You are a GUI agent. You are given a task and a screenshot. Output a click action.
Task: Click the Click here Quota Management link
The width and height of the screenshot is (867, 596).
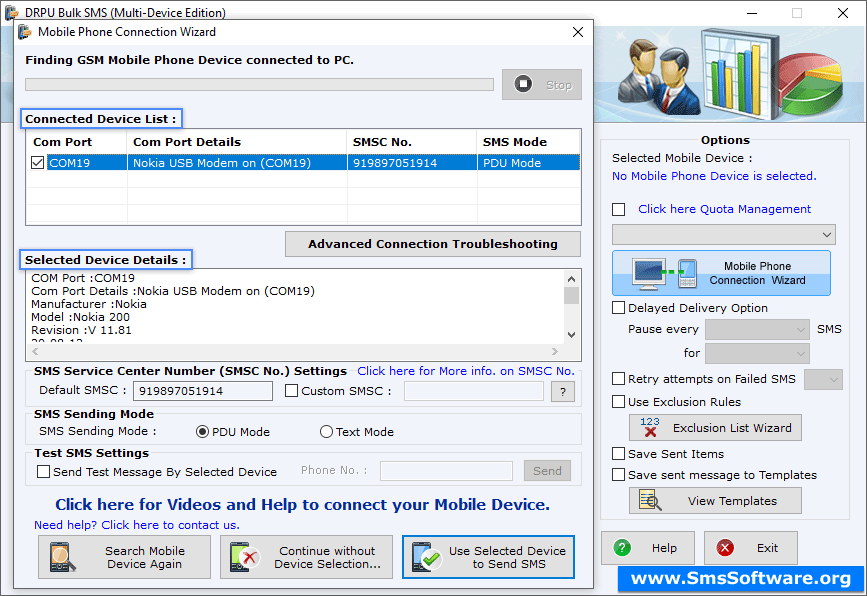point(724,209)
